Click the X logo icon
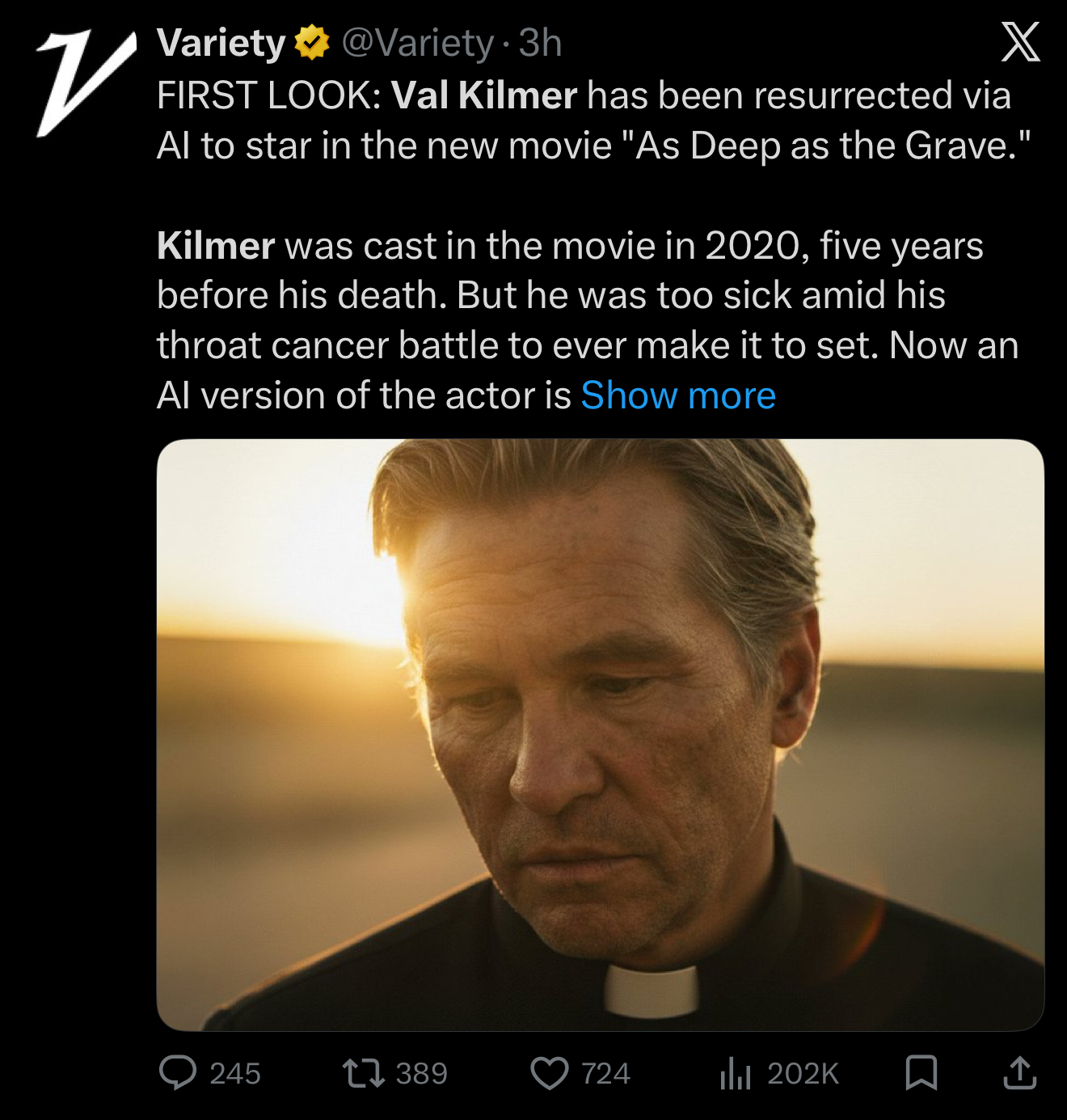Viewport: 1067px width, 1120px height. coord(1021,42)
